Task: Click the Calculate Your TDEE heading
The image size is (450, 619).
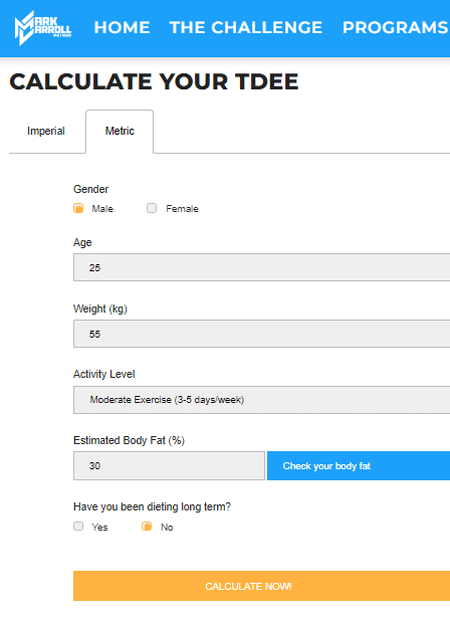Action: (x=154, y=81)
